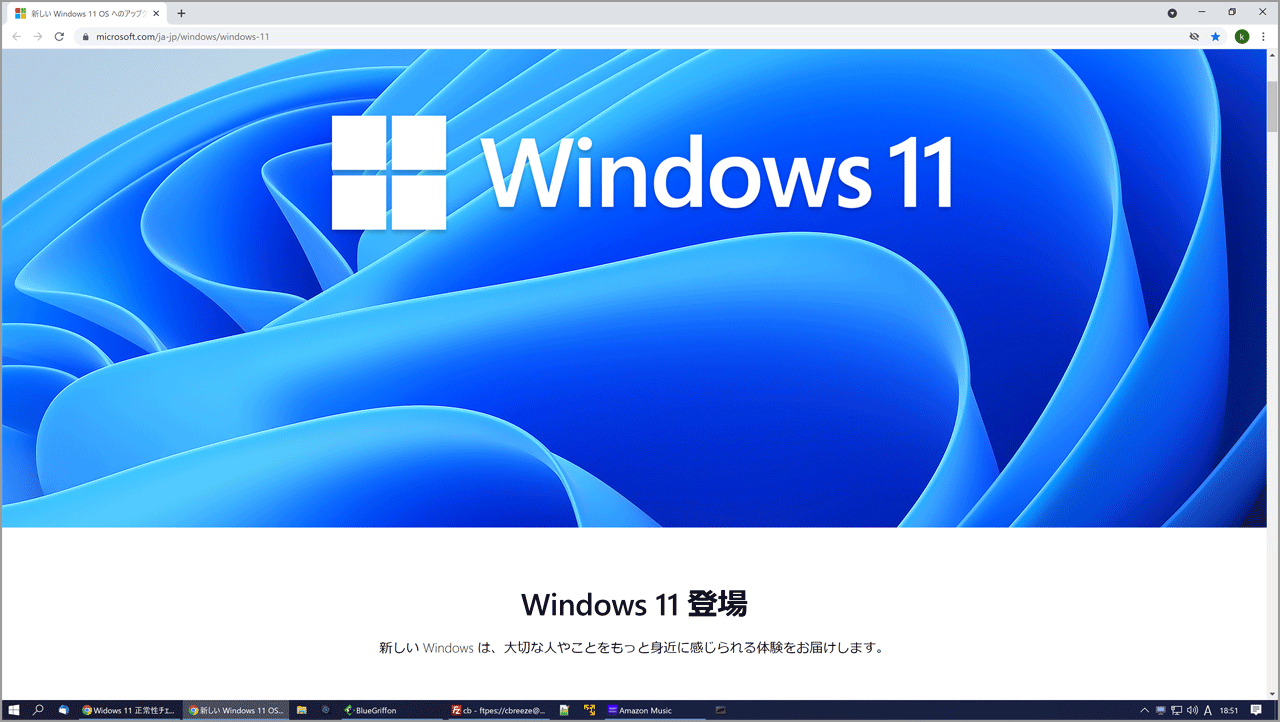This screenshot has width=1280, height=722.
Task: Click the browser forward arrow
Action: (37, 36)
